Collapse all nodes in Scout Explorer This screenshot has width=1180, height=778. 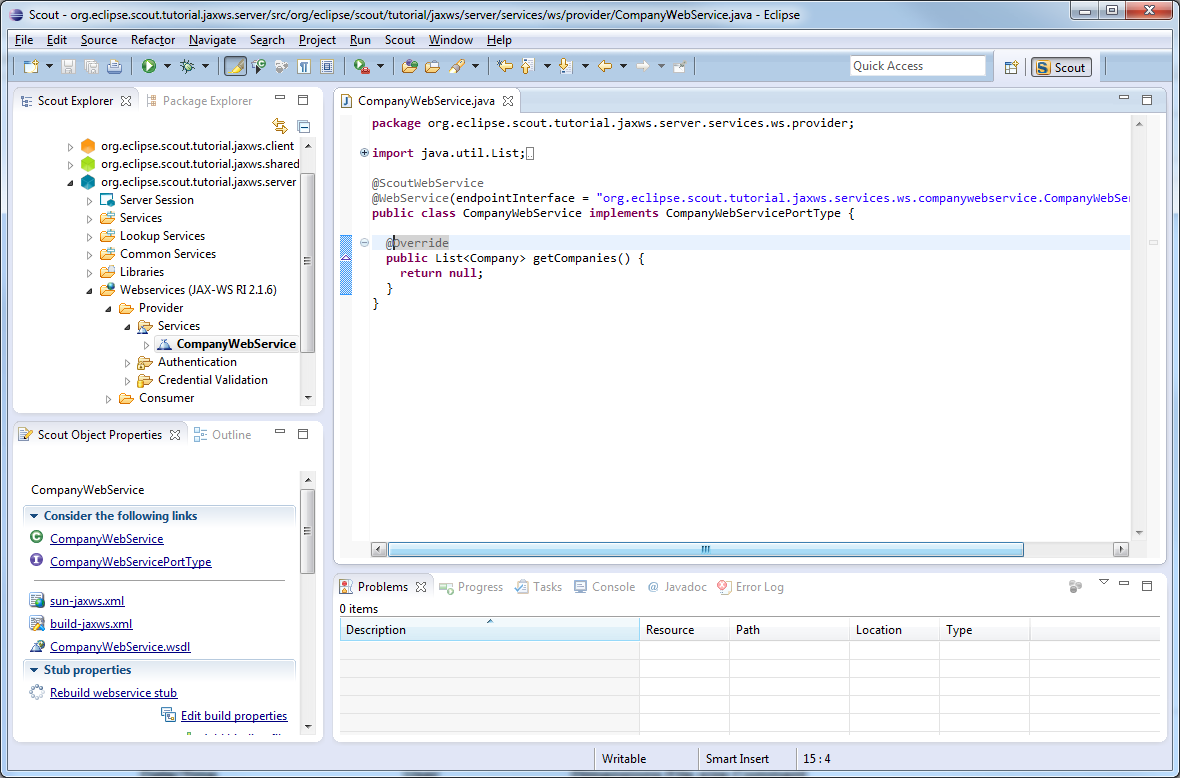click(x=303, y=126)
